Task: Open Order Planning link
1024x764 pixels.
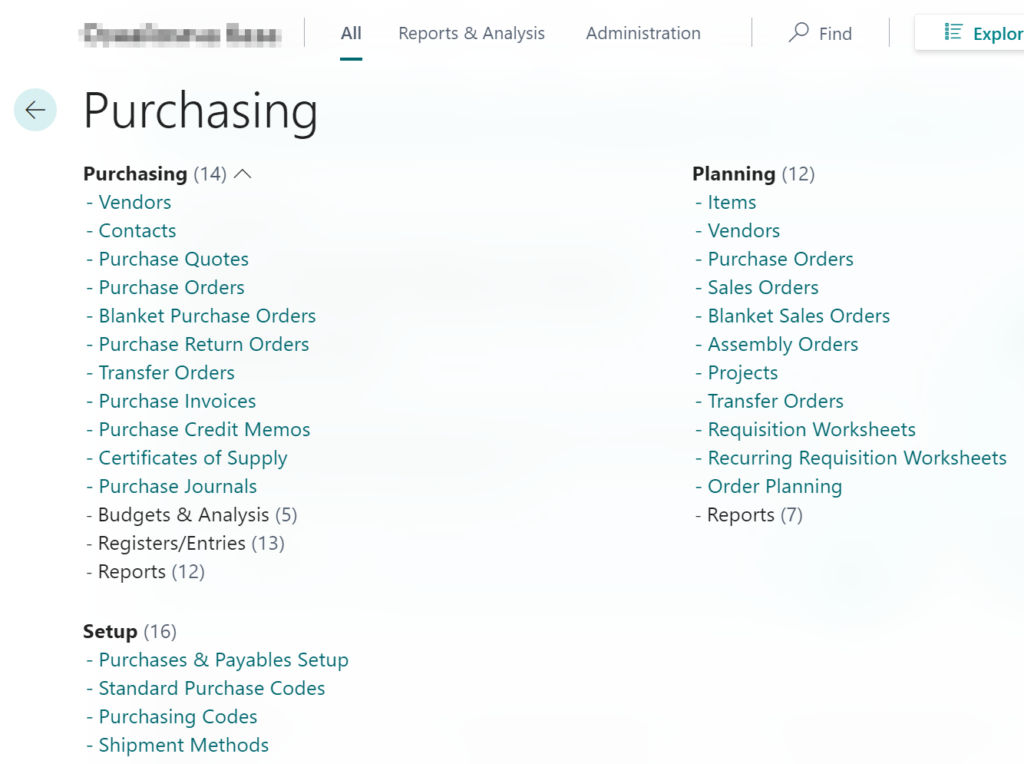Action: tap(775, 487)
